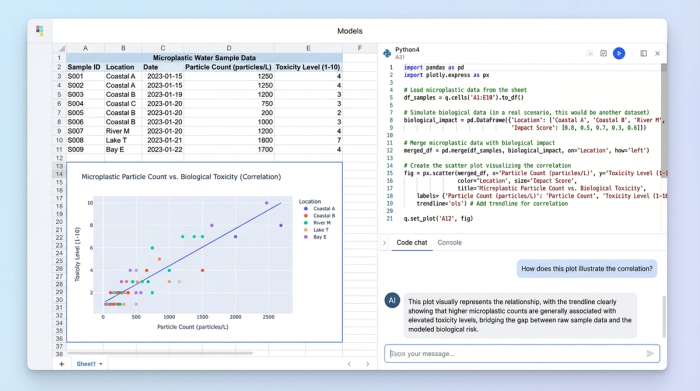The image size is (700, 391).
Task: Select the particle count cell 750
Action: point(229,104)
